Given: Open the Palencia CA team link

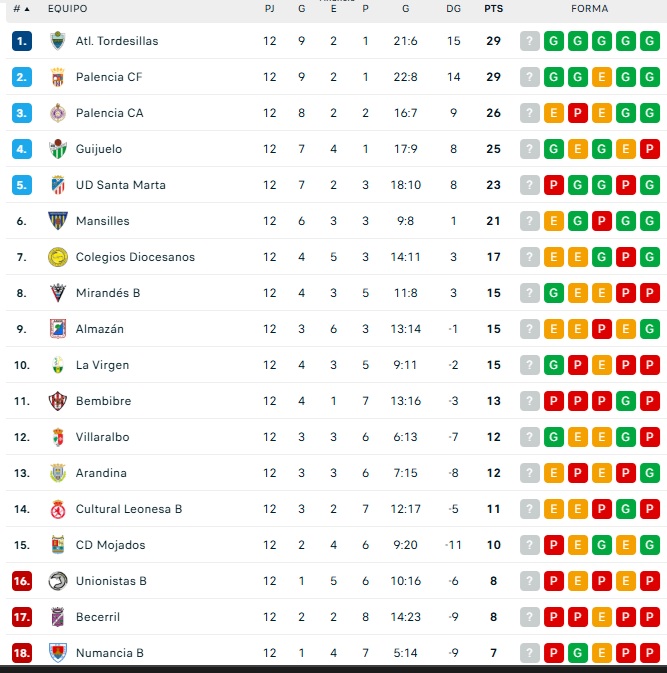Looking at the screenshot, I should pos(109,113).
